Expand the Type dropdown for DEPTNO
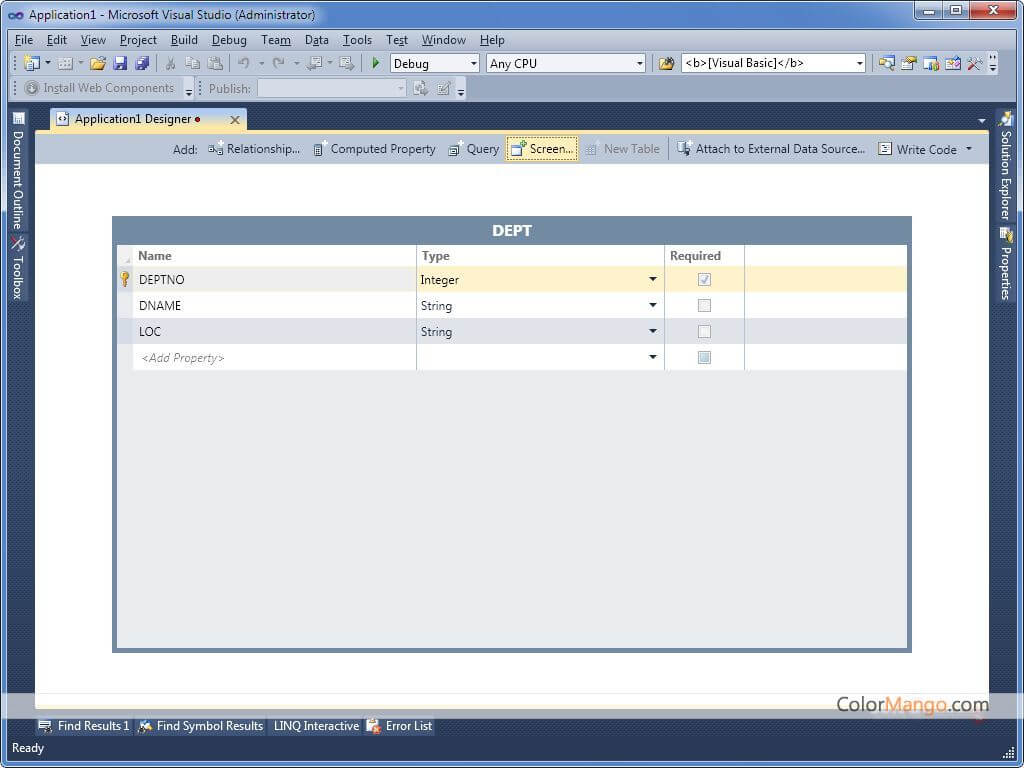Screen dimensions: 1024x768 point(653,280)
